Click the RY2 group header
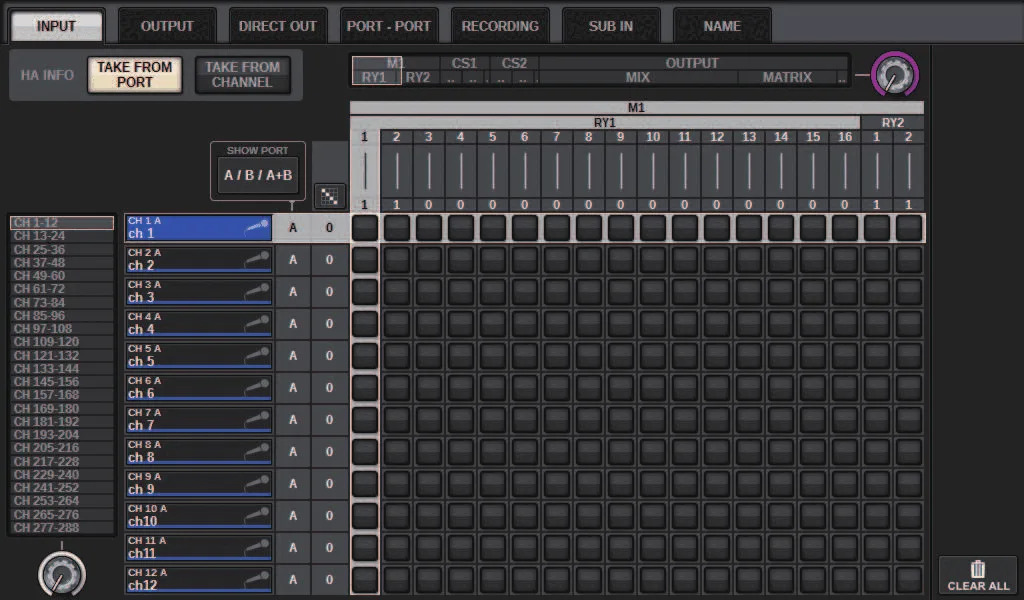The width and height of the screenshot is (1024, 600). [893, 123]
